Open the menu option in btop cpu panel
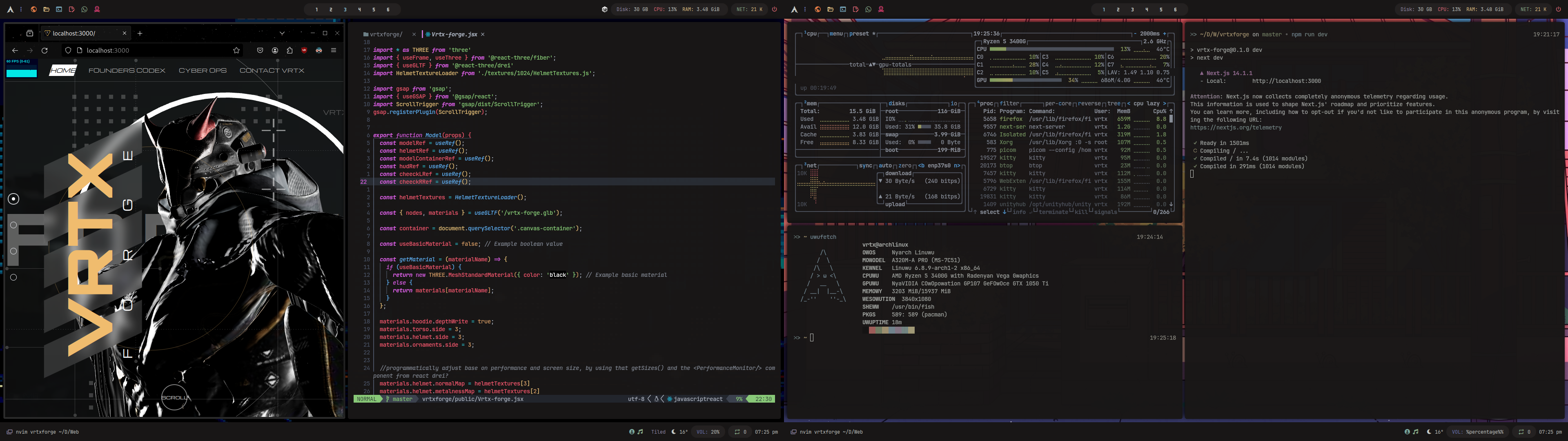 (836, 34)
